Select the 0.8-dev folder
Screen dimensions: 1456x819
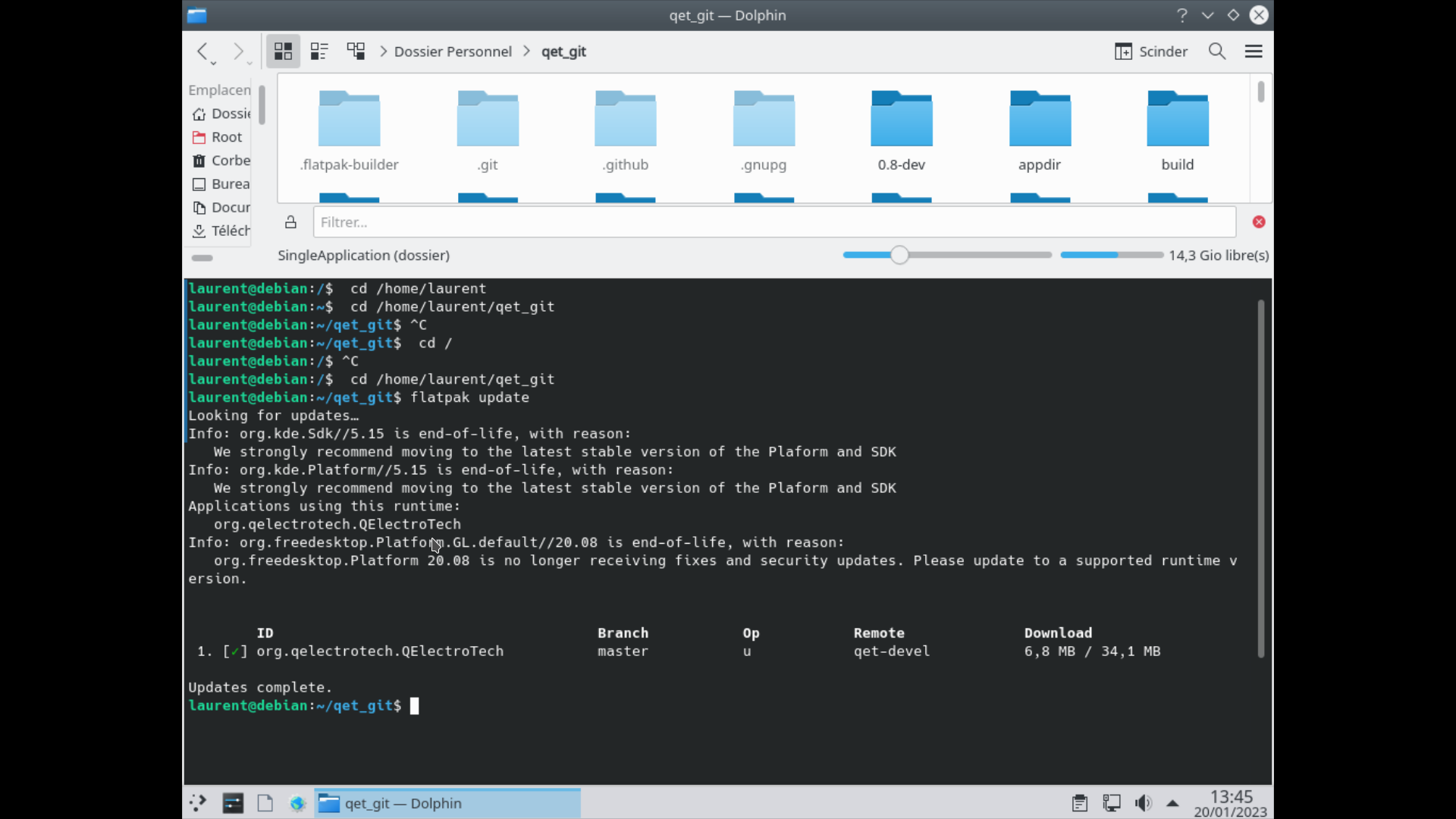(902, 130)
